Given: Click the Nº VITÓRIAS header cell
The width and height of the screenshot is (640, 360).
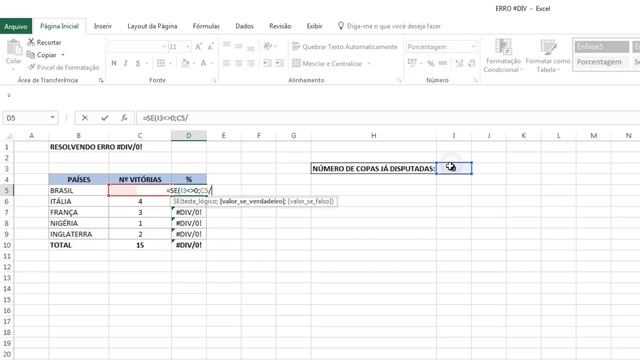Looking at the screenshot, I should (140, 179).
